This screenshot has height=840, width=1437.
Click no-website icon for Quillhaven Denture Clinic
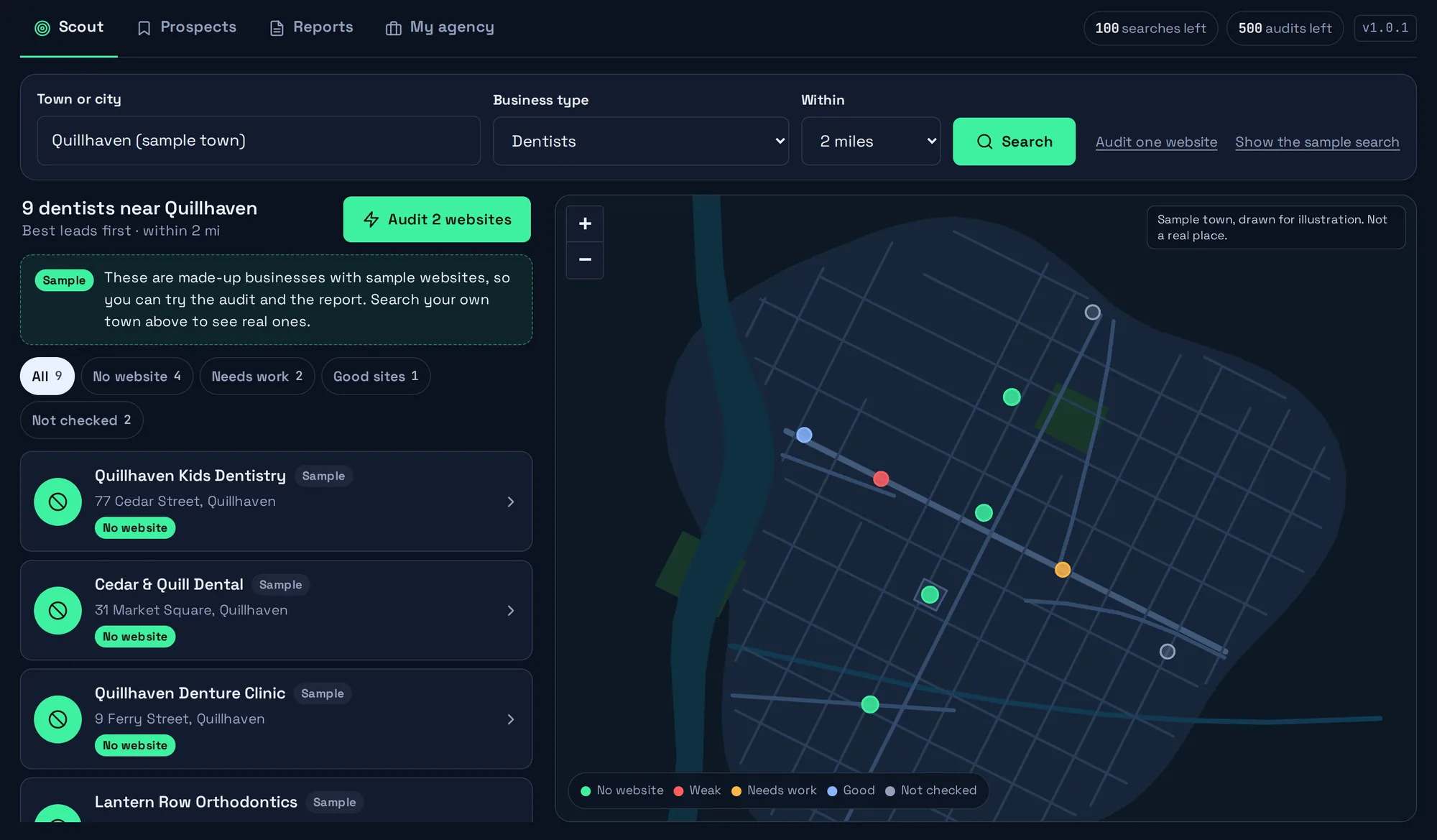57,719
